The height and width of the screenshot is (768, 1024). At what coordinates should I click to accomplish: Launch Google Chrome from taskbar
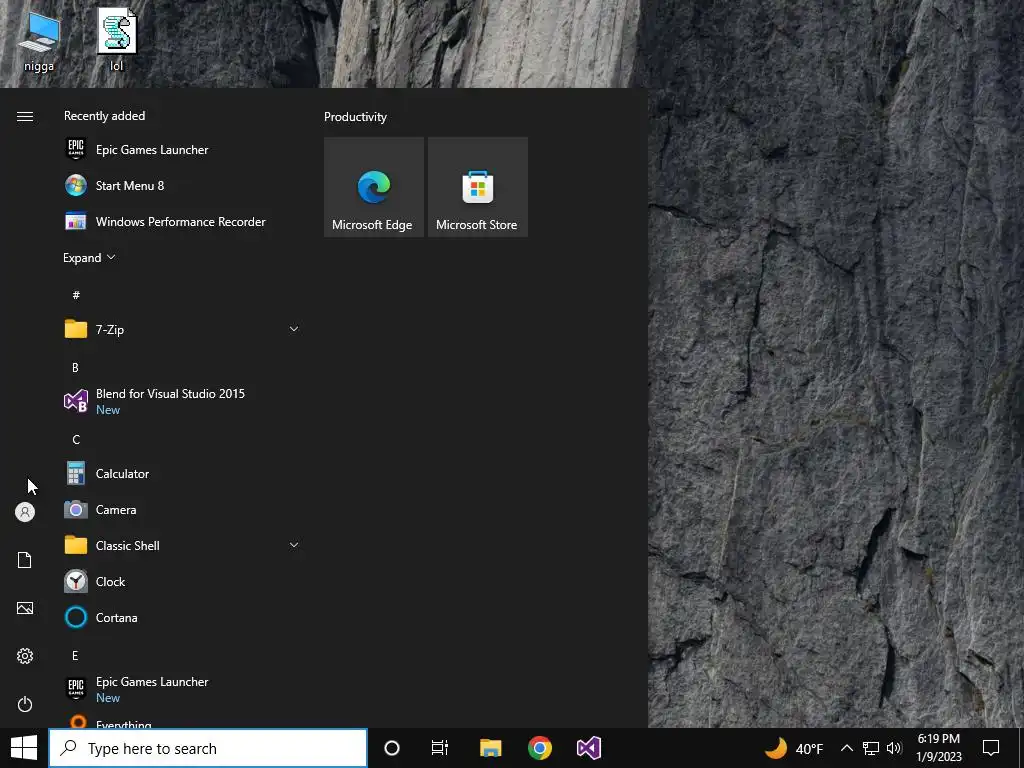point(539,748)
